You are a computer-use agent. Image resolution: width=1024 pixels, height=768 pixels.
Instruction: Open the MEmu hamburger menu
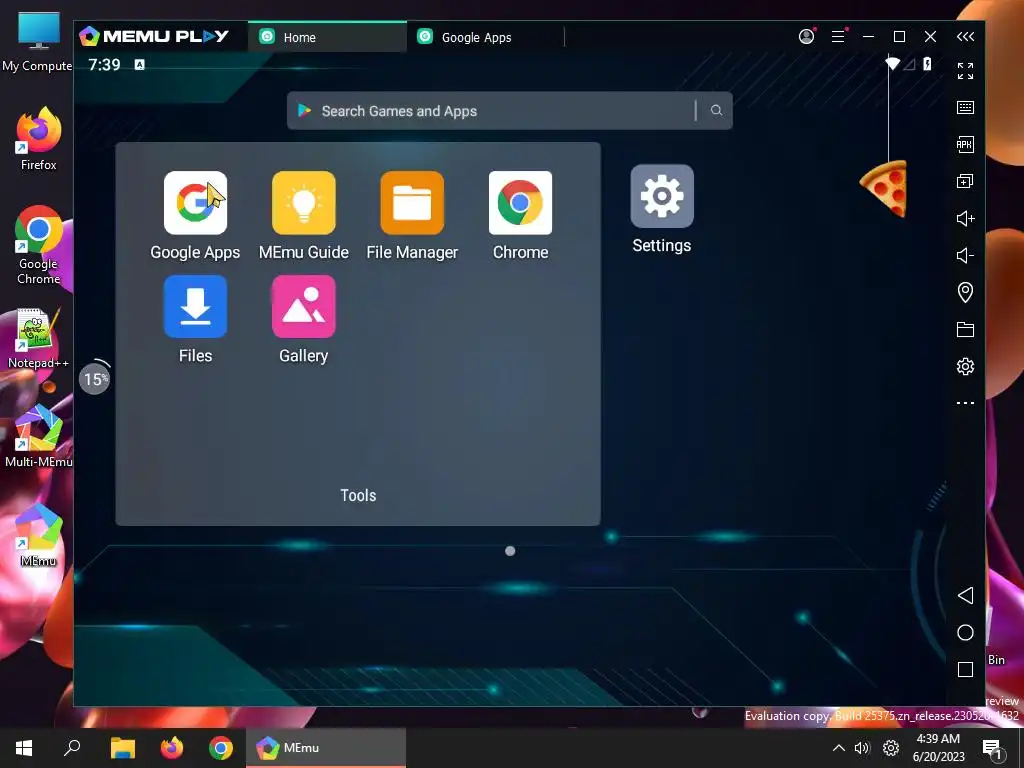839,37
